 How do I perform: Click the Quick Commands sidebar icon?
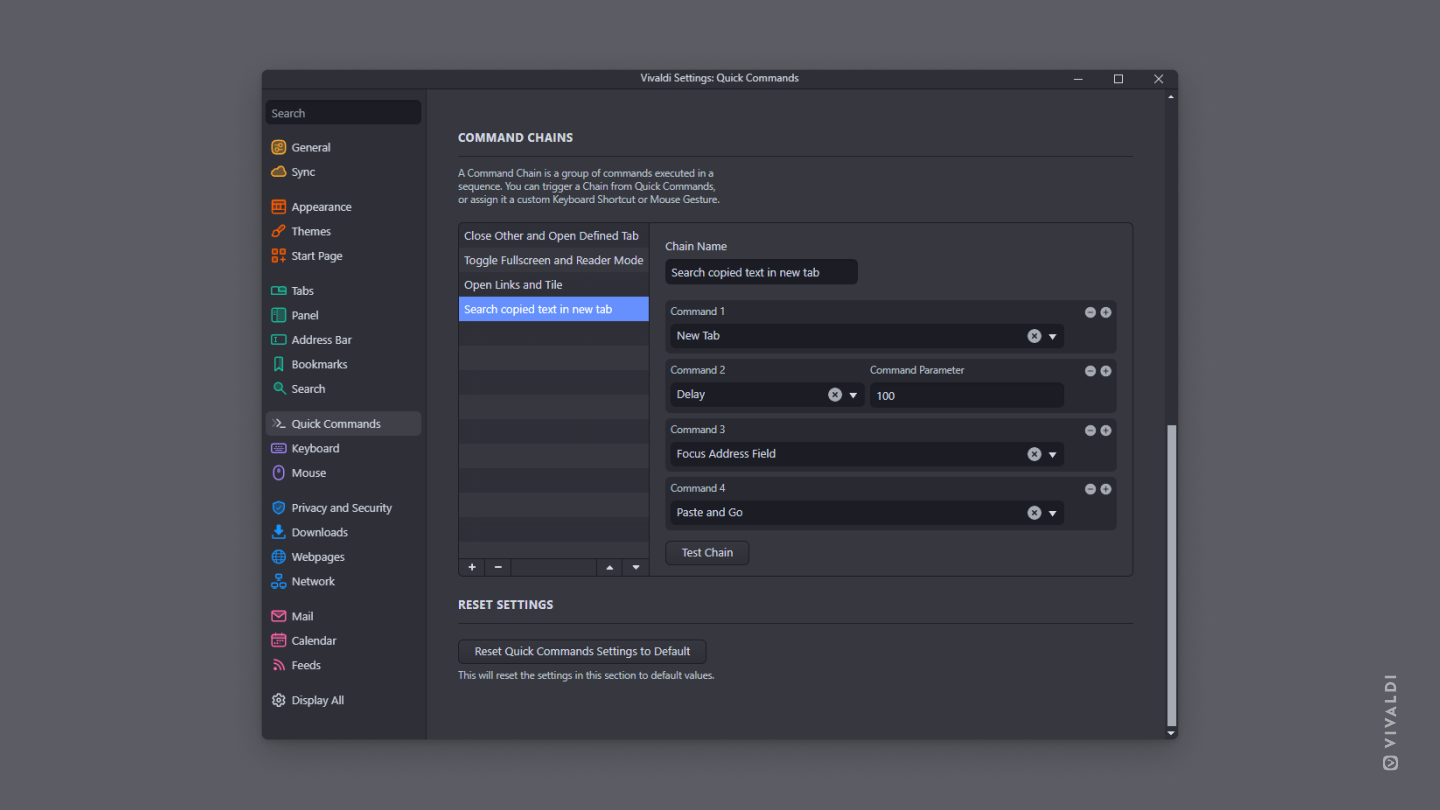pos(279,424)
